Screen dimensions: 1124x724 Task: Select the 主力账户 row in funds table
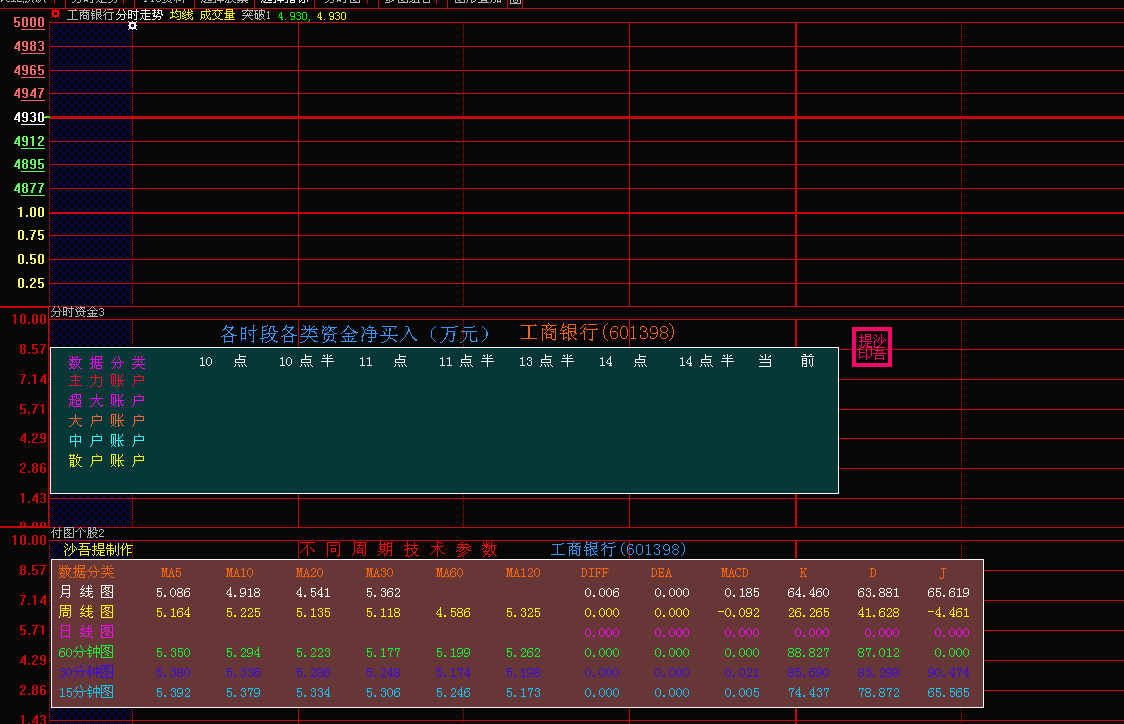(107, 381)
